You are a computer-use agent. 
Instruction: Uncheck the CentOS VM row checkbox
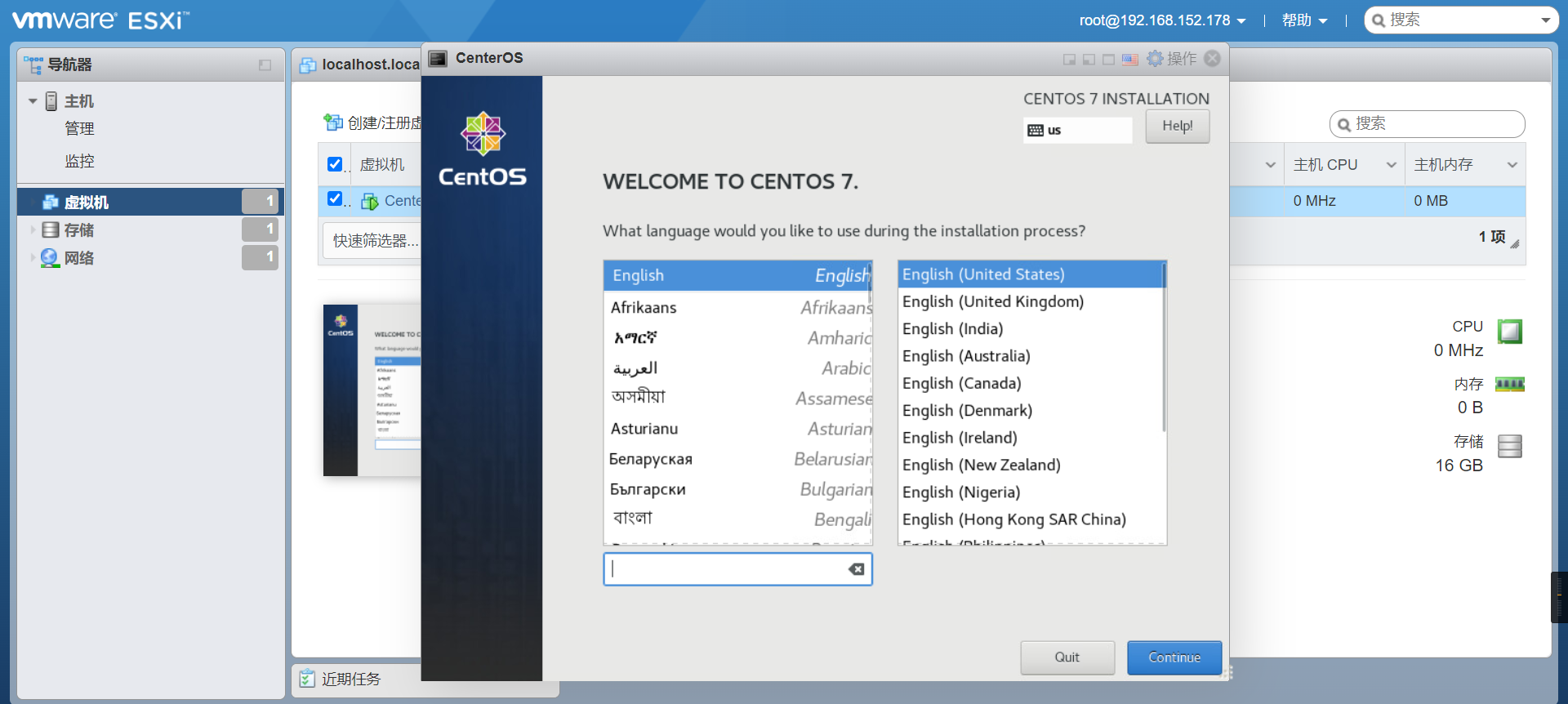pyautogui.click(x=335, y=198)
